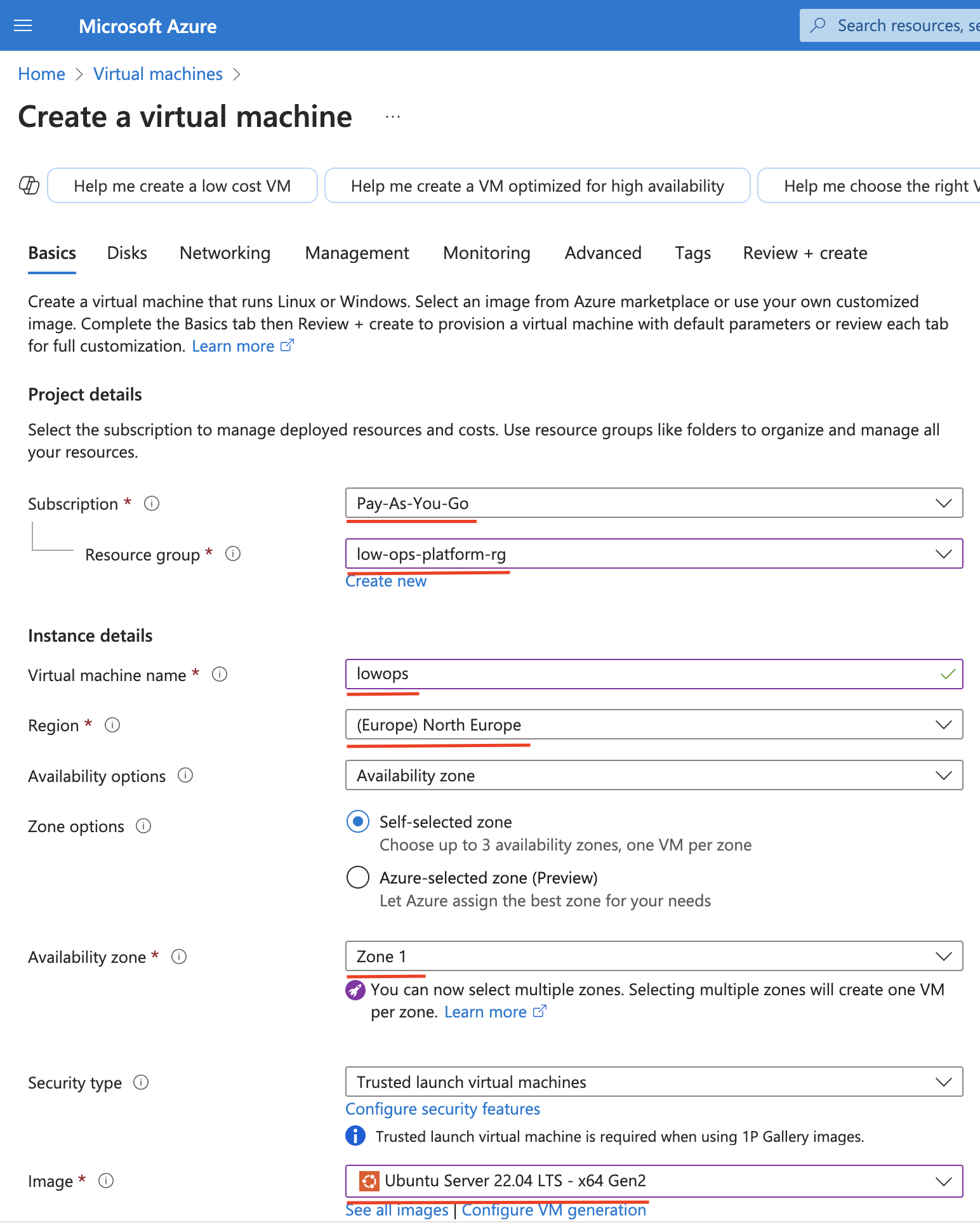Click Availability zone info icon
Image resolution: width=980 pixels, height=1225 pixels.
pyautogui.click(x=179, y=957)
